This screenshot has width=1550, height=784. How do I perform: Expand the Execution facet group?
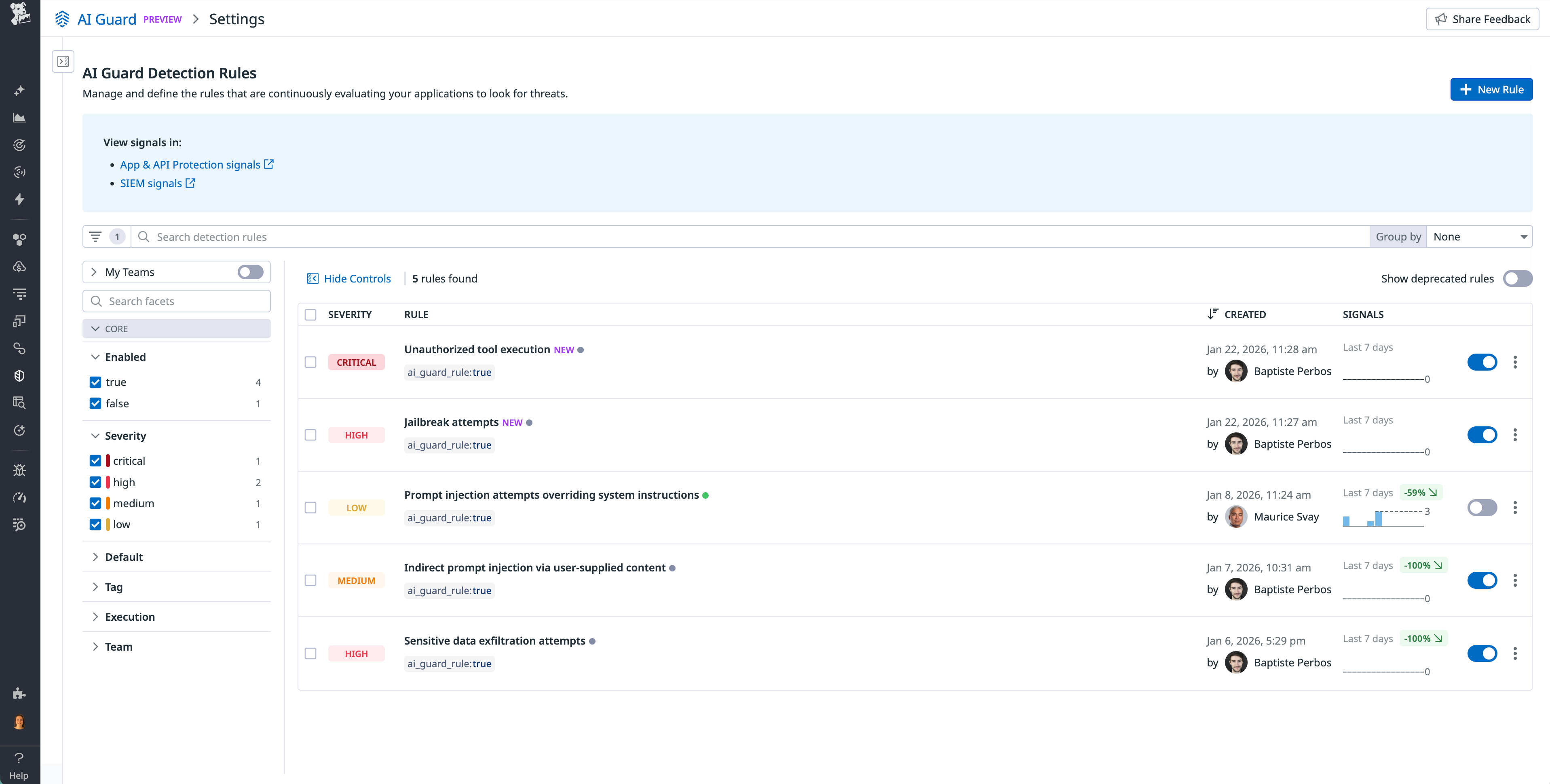pyautogui.click(x=129, y=617)
